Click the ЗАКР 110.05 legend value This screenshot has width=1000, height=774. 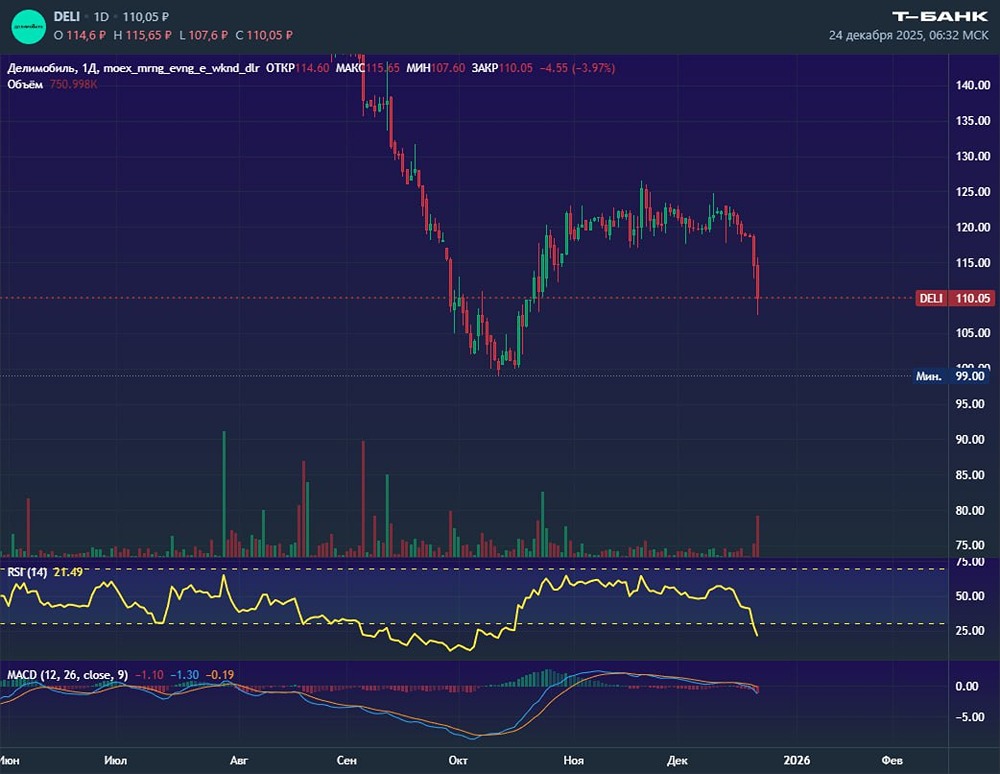pos(502,68)
